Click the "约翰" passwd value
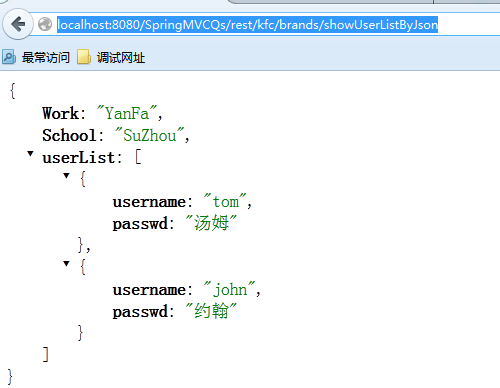Viewport: 500px width, 388px height. pos(211,311)
